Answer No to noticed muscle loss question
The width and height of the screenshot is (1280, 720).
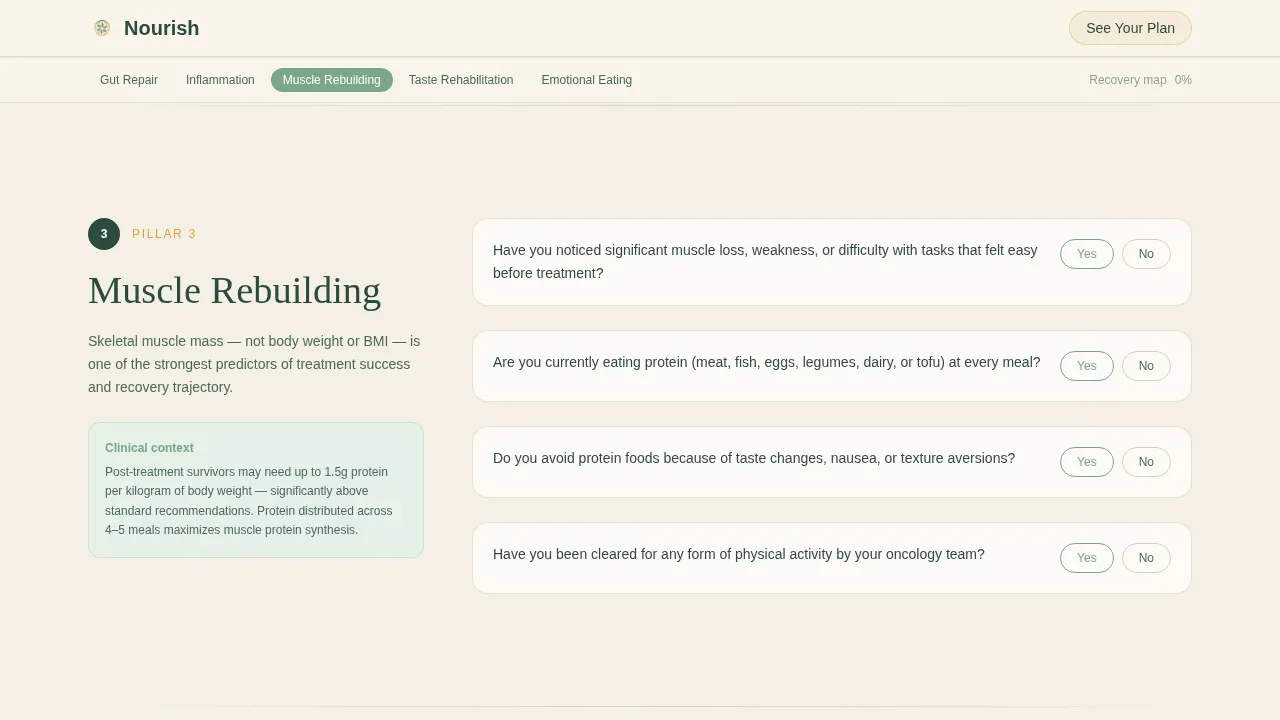pos(1146,254)
